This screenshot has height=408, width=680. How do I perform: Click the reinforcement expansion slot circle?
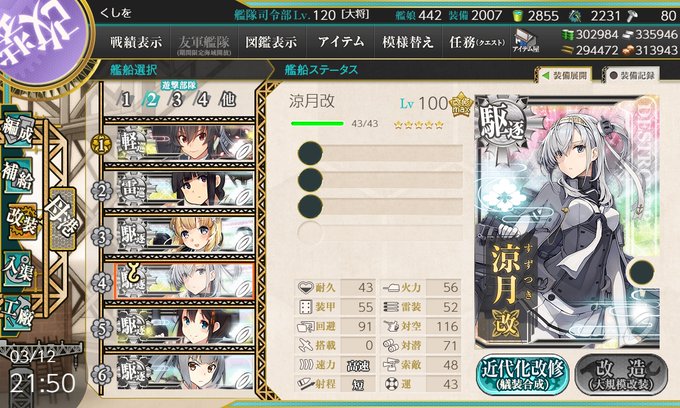(x=641, y=272)
